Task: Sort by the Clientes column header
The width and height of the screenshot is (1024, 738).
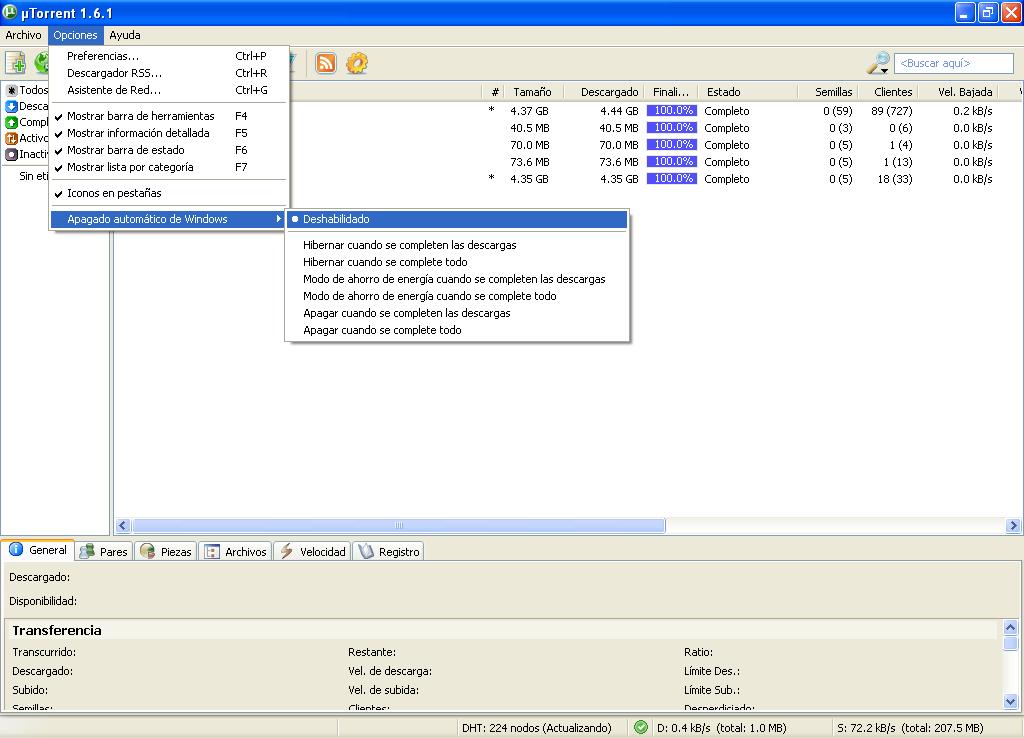Action: tap(887, 92)
